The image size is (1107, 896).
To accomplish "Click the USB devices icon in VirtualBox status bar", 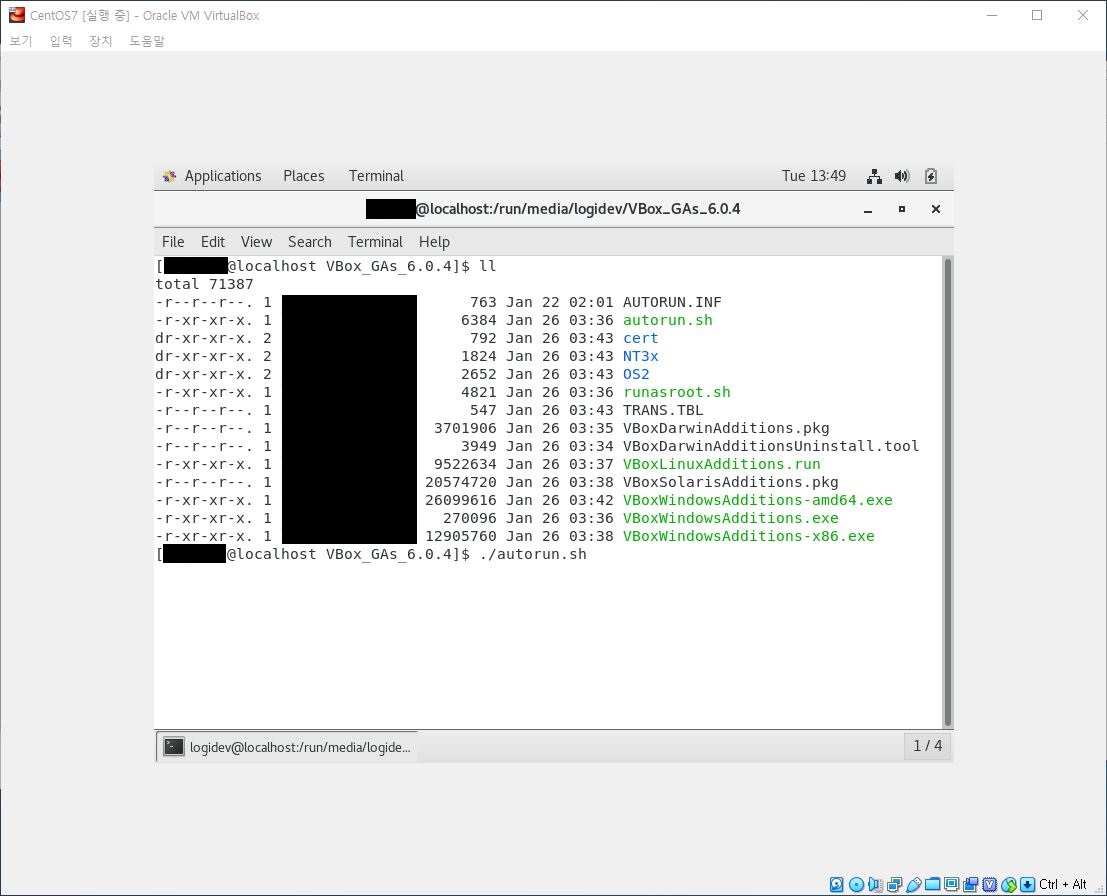I will coord(914,884).
